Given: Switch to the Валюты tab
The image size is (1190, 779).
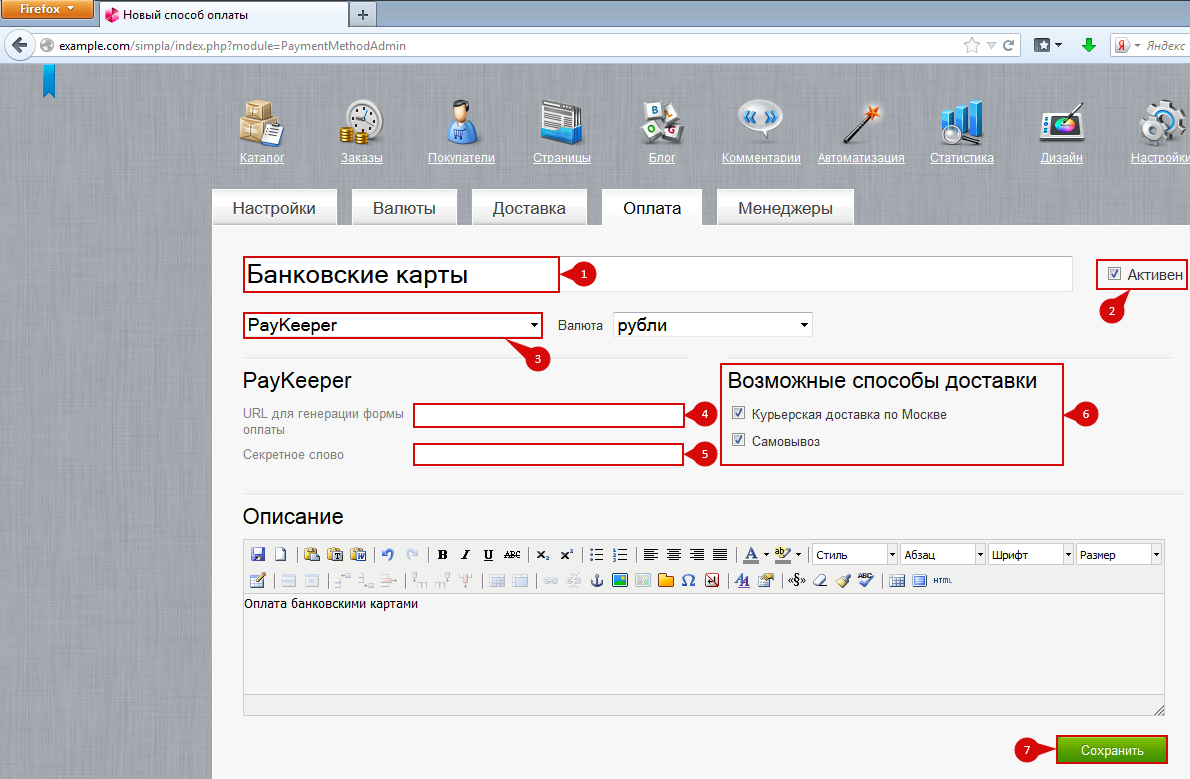Looking at the screenshot, I should click(404, 209).
